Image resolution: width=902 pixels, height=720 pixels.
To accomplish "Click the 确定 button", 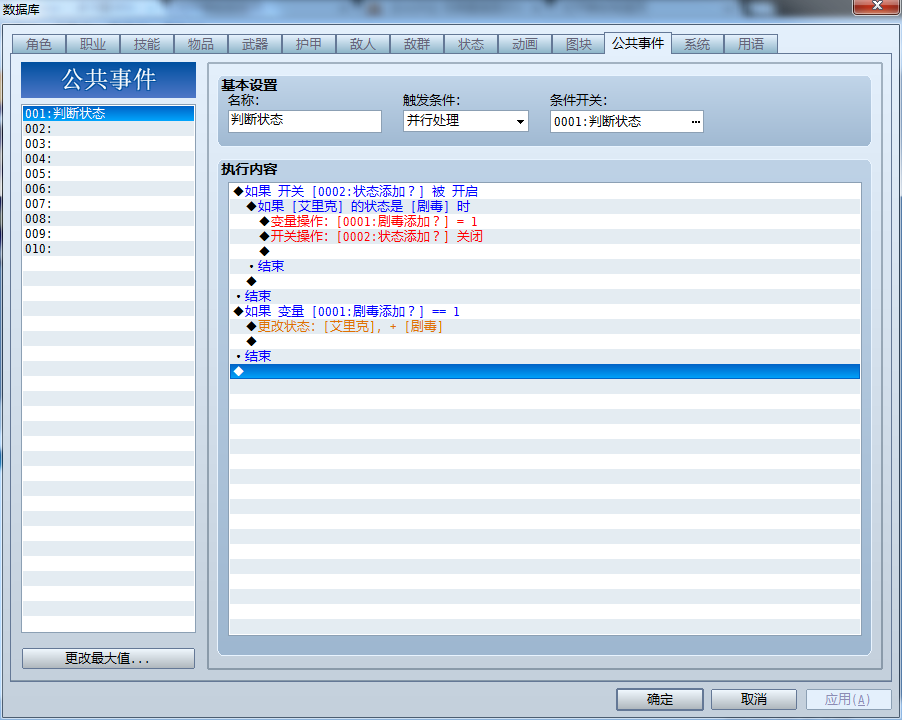I will 659,699.
